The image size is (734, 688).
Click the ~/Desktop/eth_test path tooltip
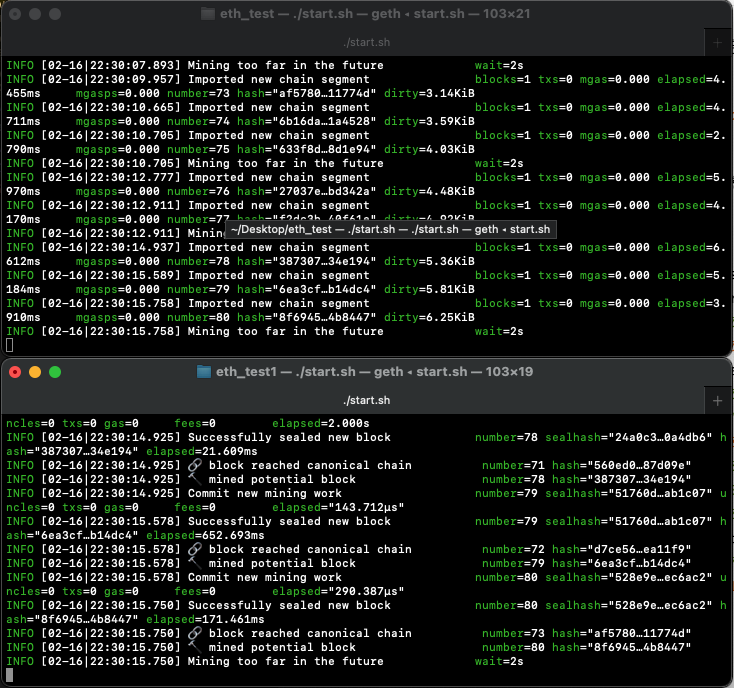point(390,229)
